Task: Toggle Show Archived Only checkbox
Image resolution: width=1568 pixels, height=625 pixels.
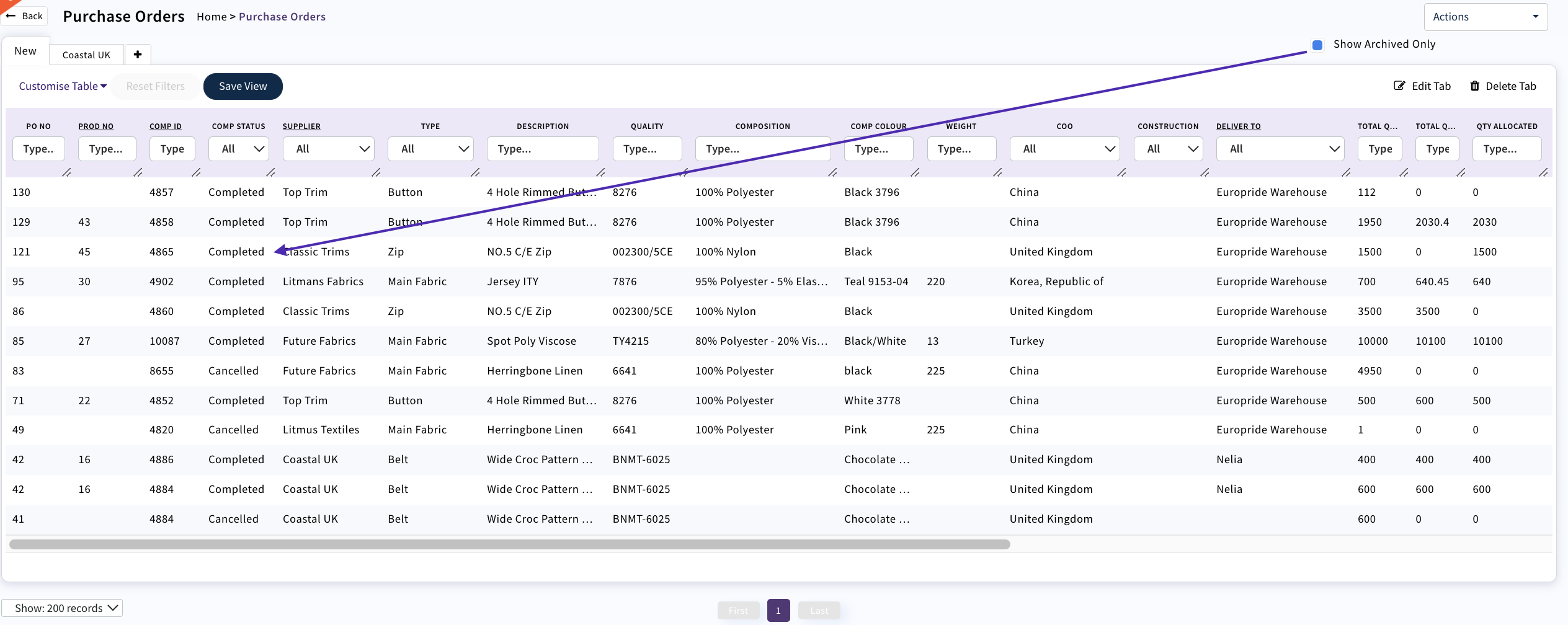Action: click(1317, 45)
